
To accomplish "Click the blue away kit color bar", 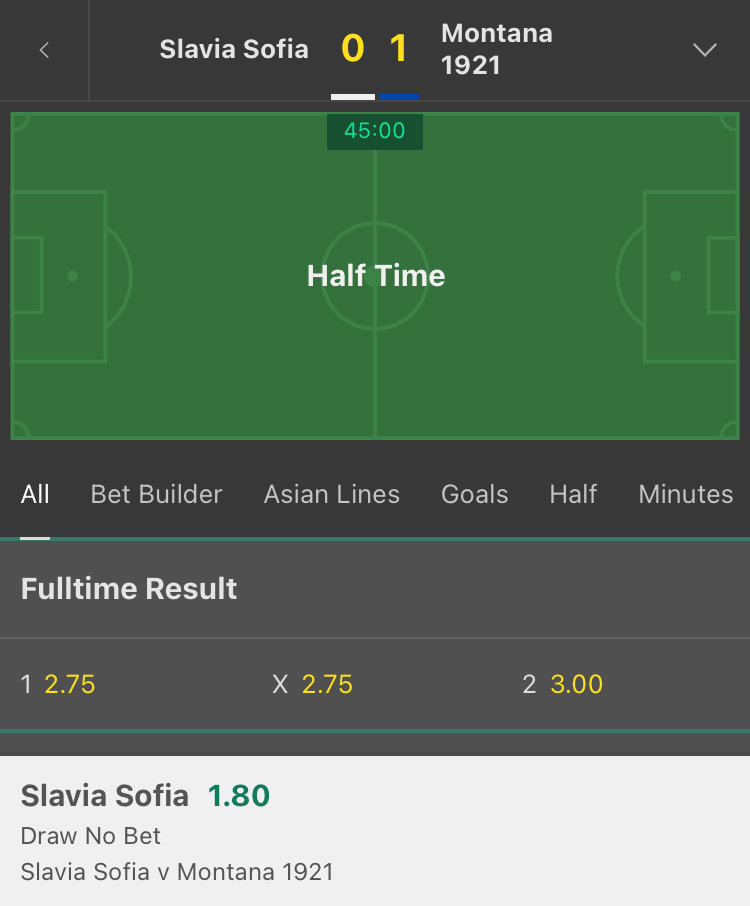I will click(x=399, y=96).
